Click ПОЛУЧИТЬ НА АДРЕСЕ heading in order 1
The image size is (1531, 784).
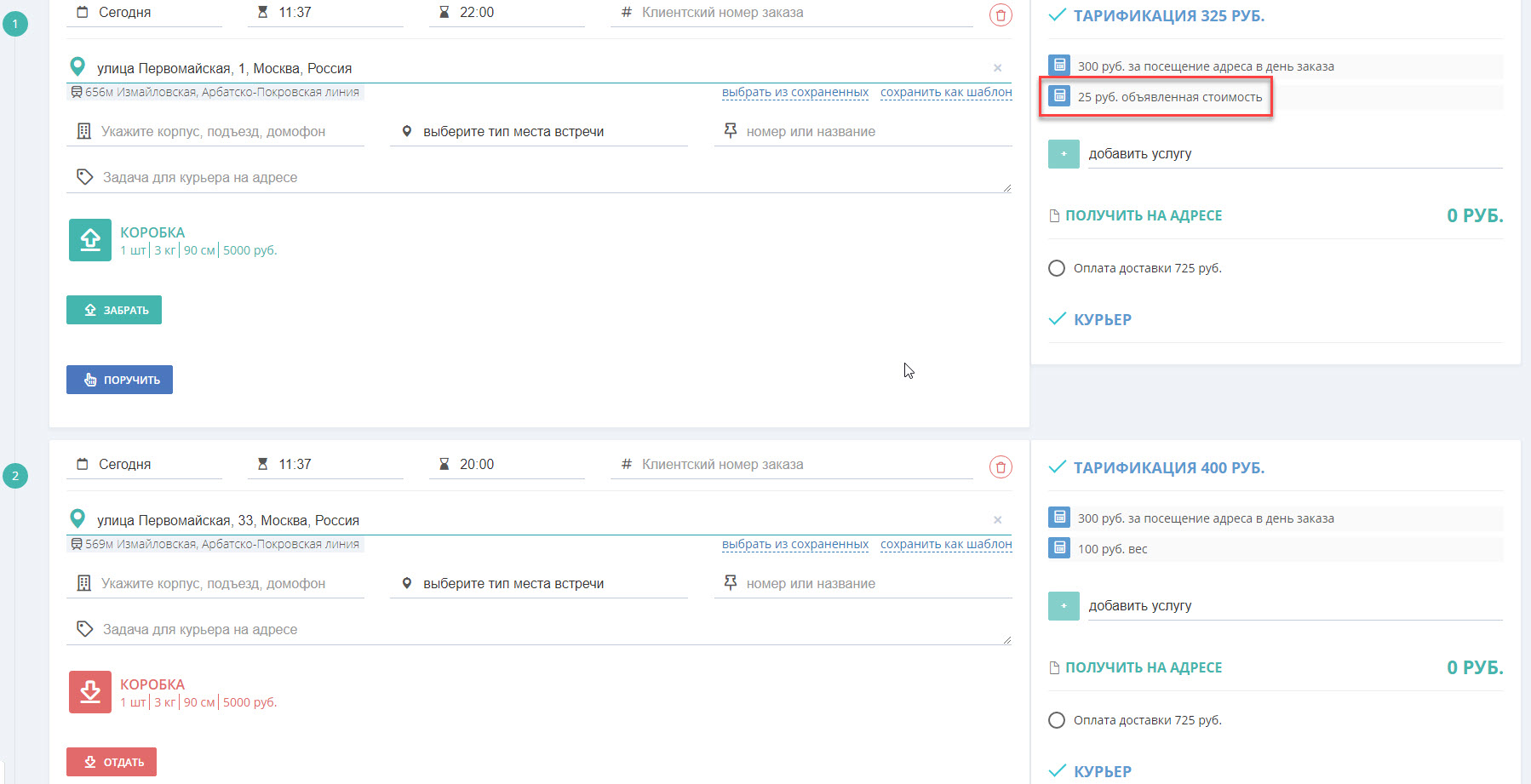1144,216
